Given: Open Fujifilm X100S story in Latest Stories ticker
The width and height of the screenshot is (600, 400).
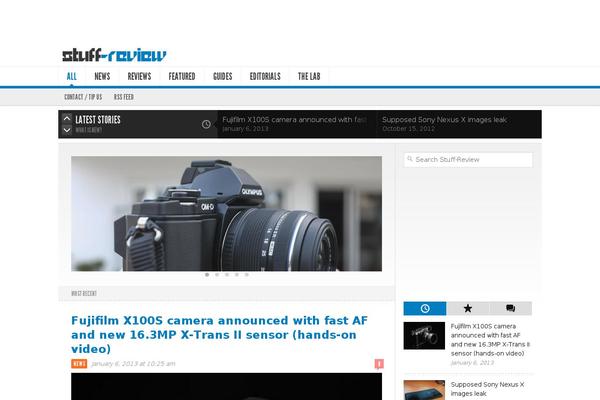Looking at the screenshot, I should 294,120.
